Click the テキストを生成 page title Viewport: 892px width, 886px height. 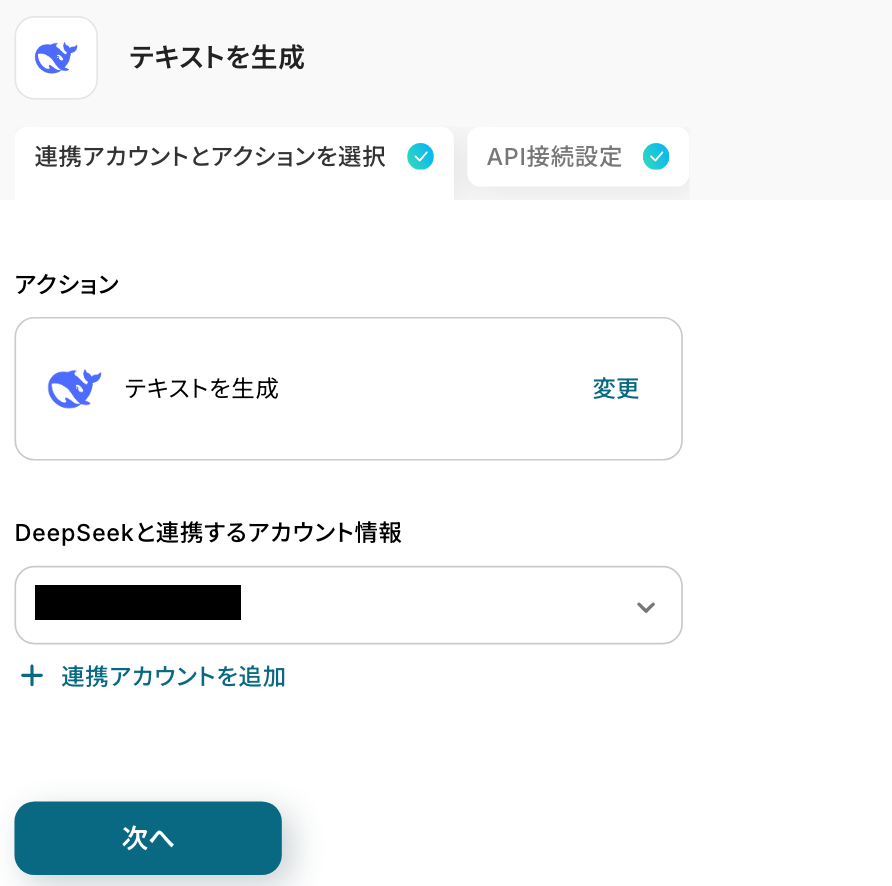(x=216, y=58)
